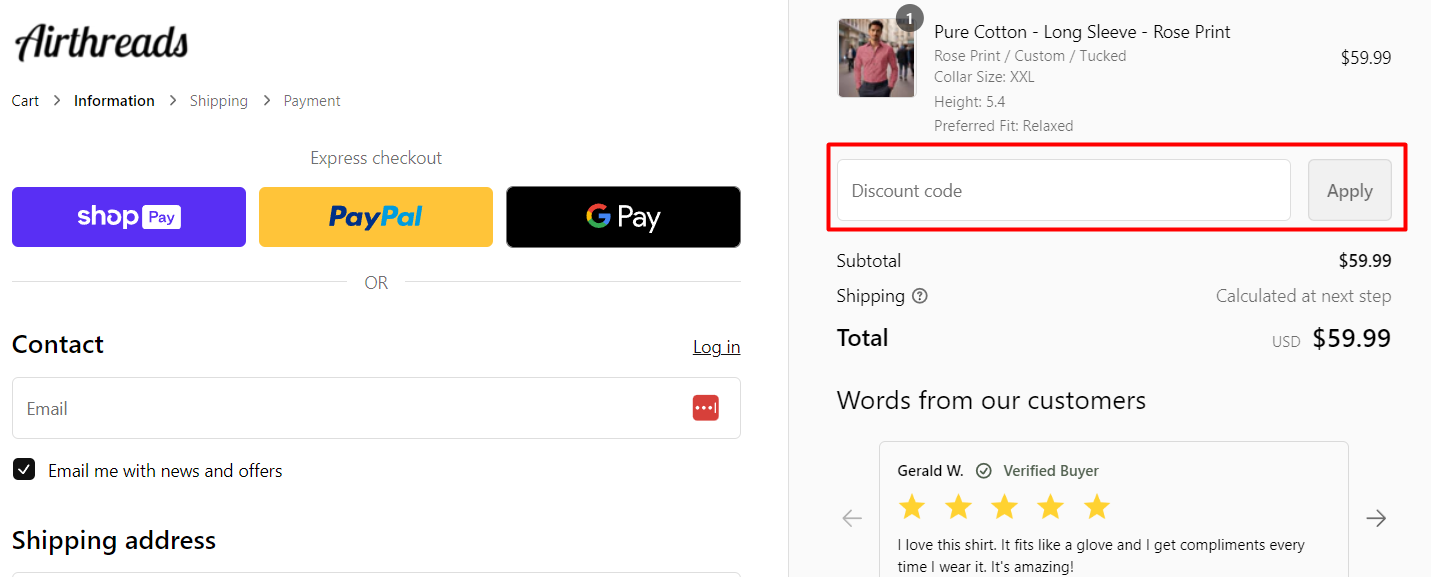
Task: Click the 'Height: 5.4' detail
Action: pyautogui.click(x=970, y=102)
